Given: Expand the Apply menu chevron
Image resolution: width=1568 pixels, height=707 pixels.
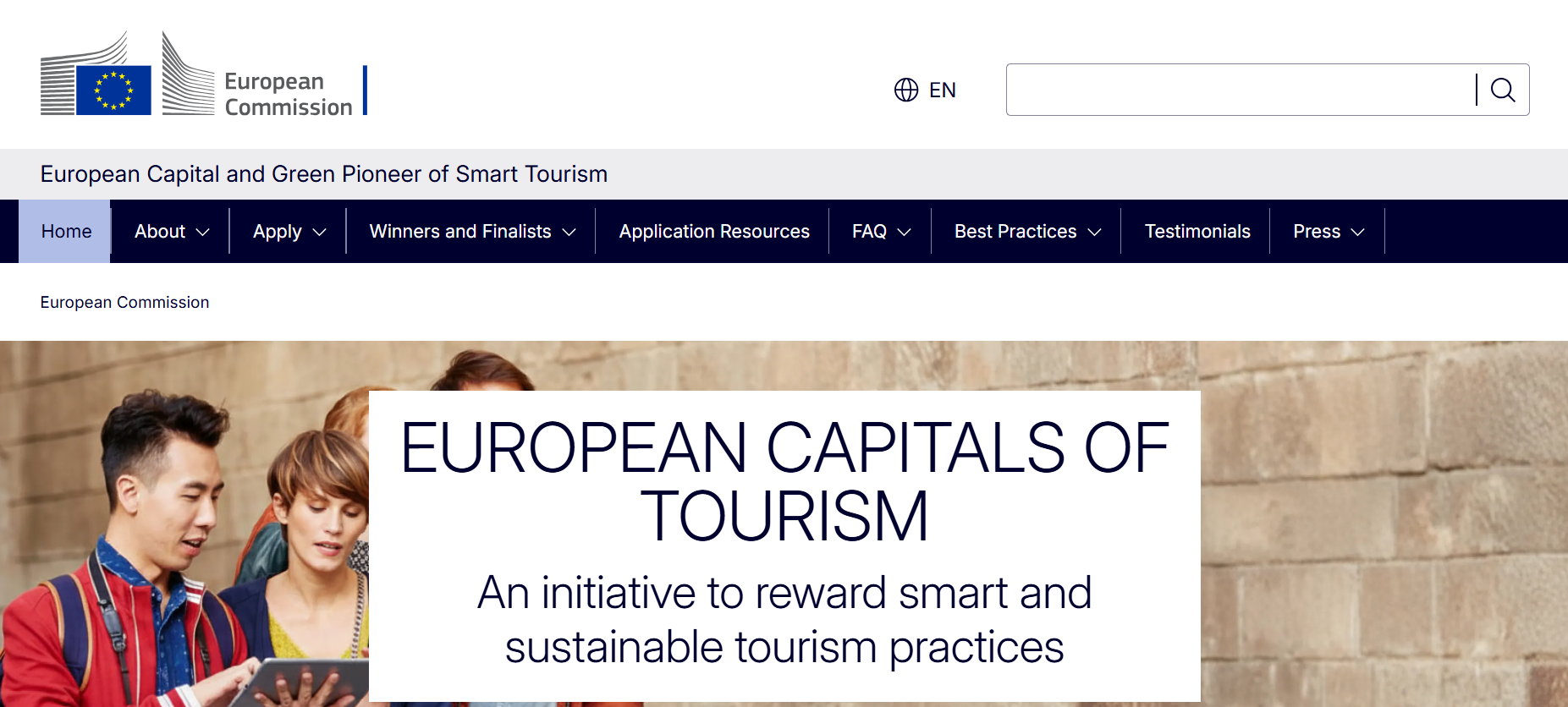Looking at the screenshot, I should tap(320, 232).
